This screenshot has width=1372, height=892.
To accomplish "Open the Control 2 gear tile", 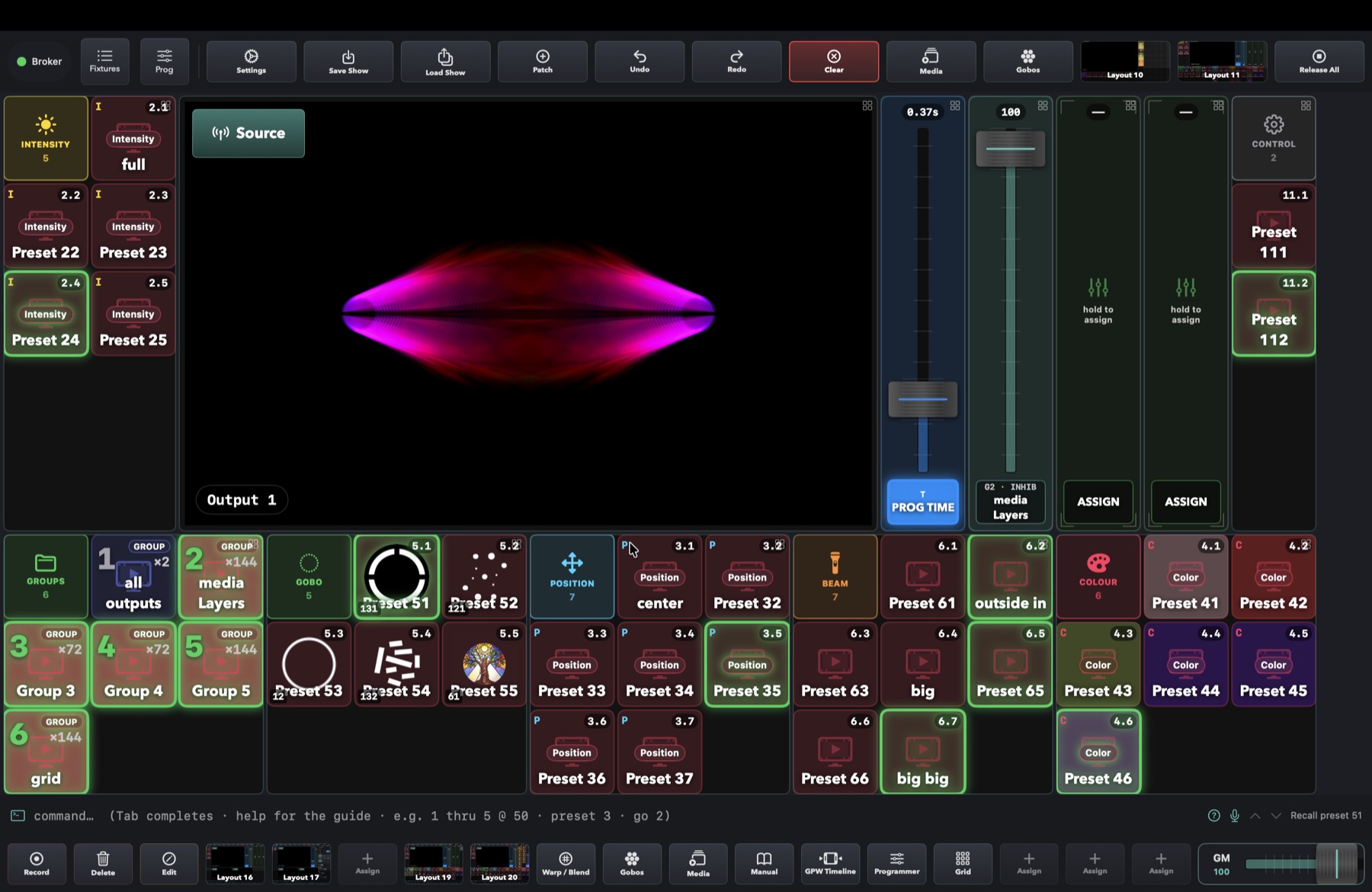I will point(1273,138).
